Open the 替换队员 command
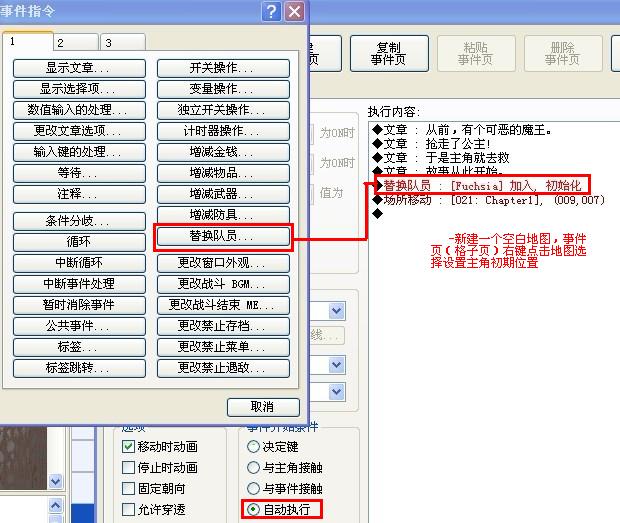Image resolution: width=620 pixels, height=523 pixels. point(223,236)
